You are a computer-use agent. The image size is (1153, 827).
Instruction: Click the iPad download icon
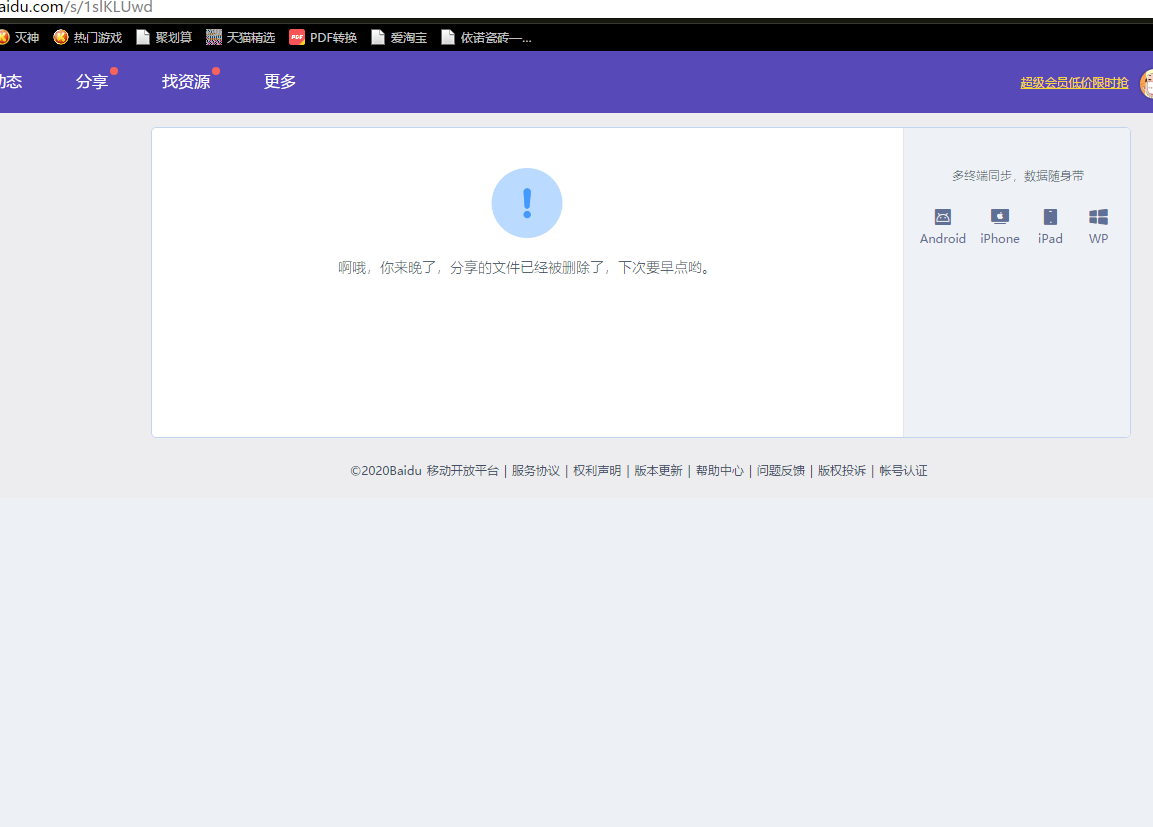tap(1050, 217)
